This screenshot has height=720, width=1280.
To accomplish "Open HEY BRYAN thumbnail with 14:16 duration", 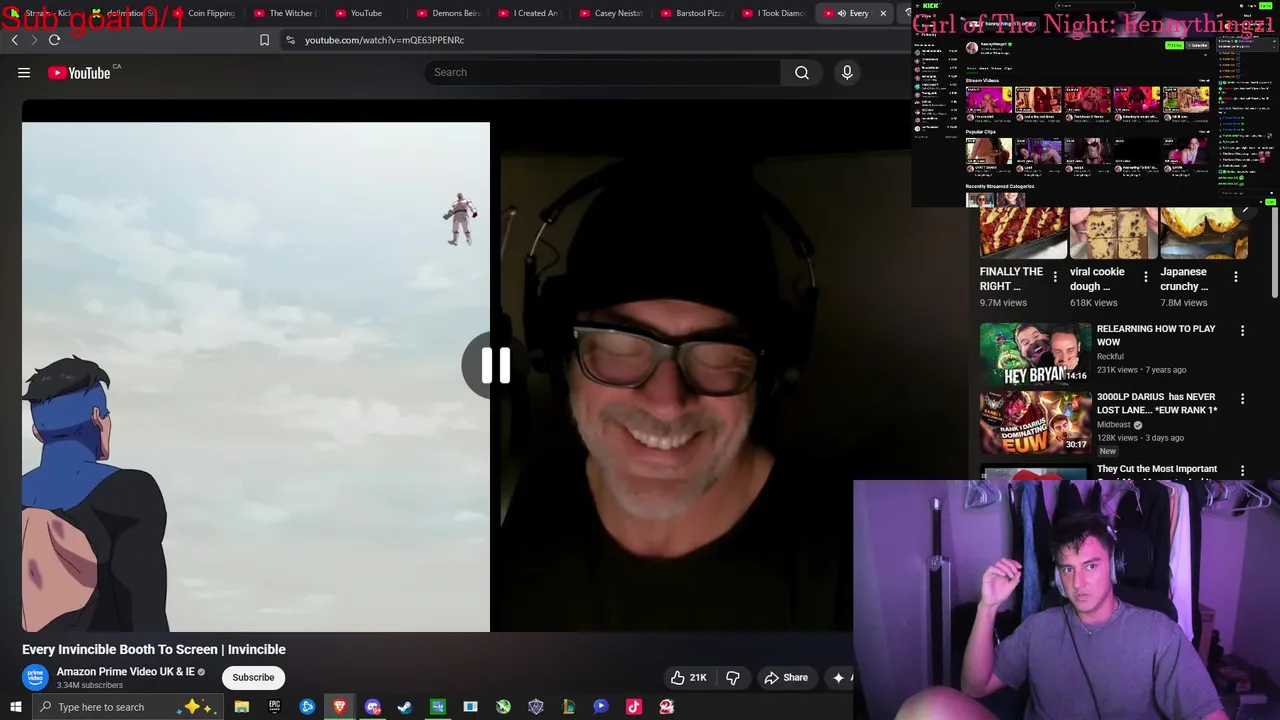I will coord(1035,353).
